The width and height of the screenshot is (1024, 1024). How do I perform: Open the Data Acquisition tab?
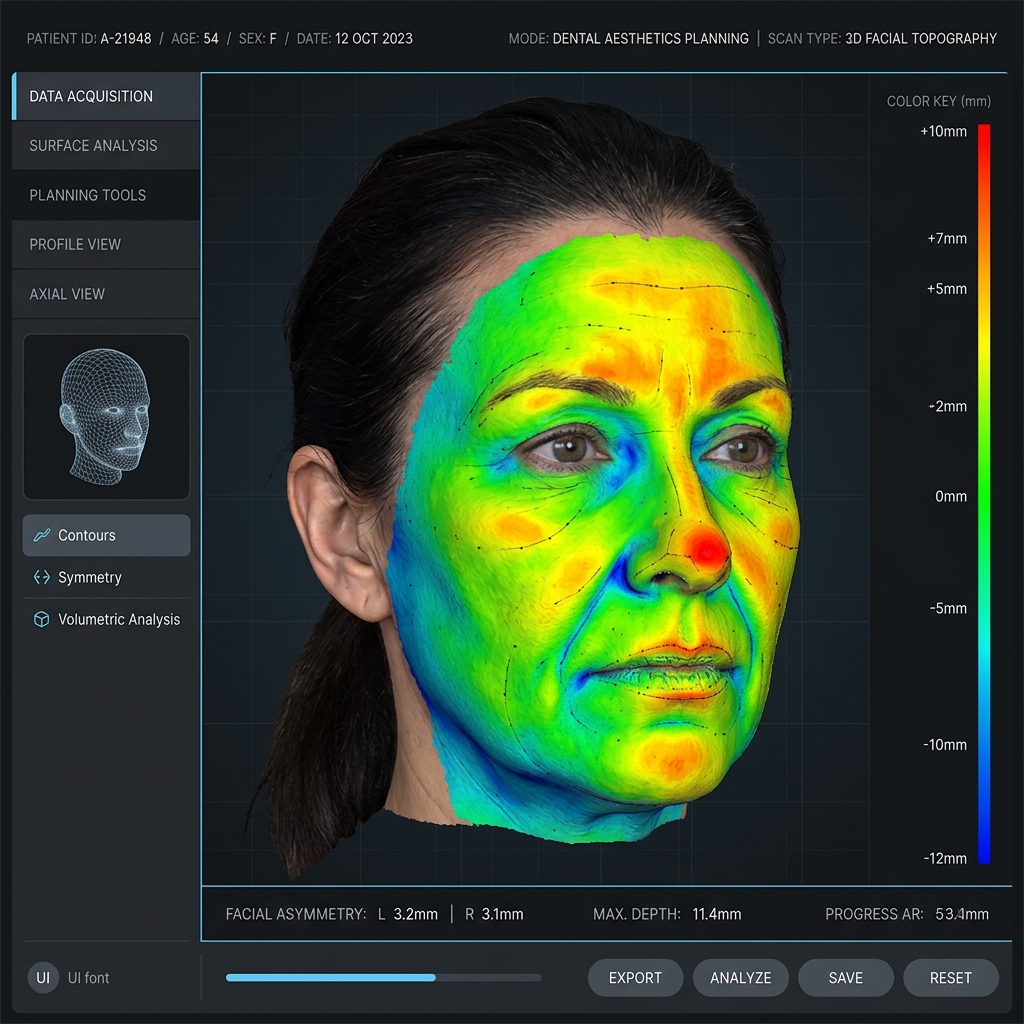[106, 96]
